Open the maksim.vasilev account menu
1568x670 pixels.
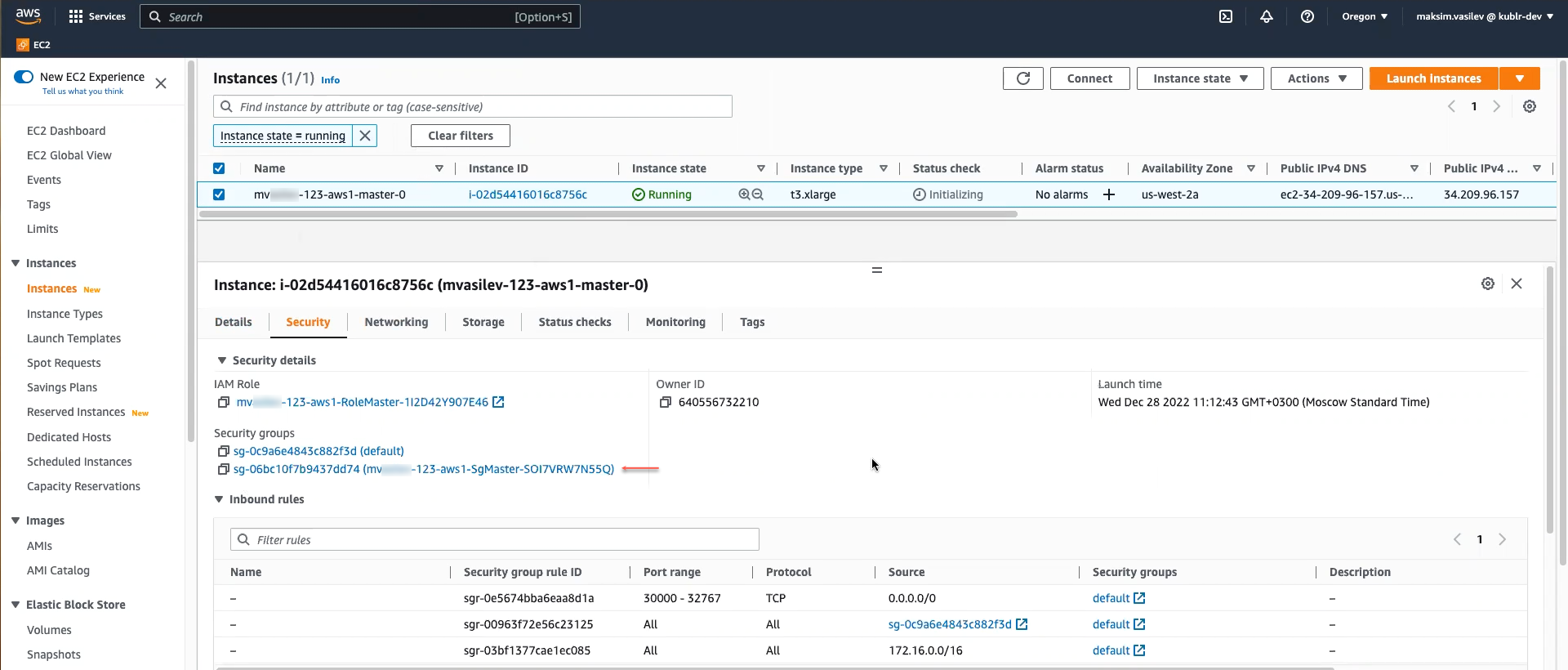(x=1485, y=16)
